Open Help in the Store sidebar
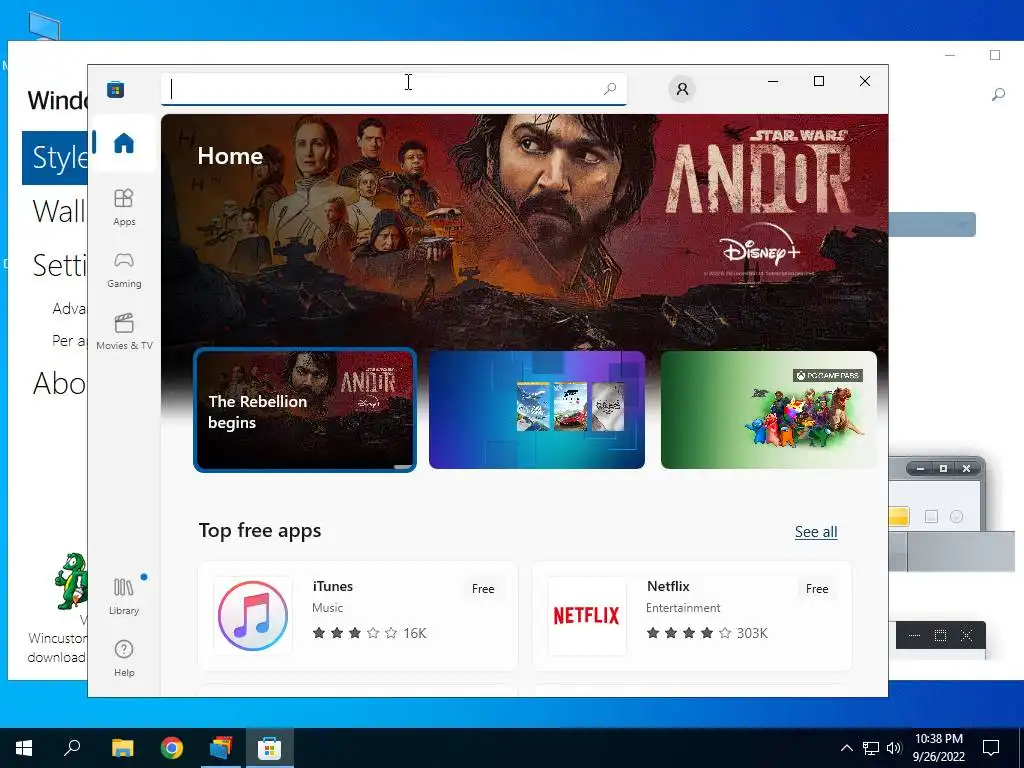Image resolution: width=1024 pixels, height=768 pixels. [123, 658]
